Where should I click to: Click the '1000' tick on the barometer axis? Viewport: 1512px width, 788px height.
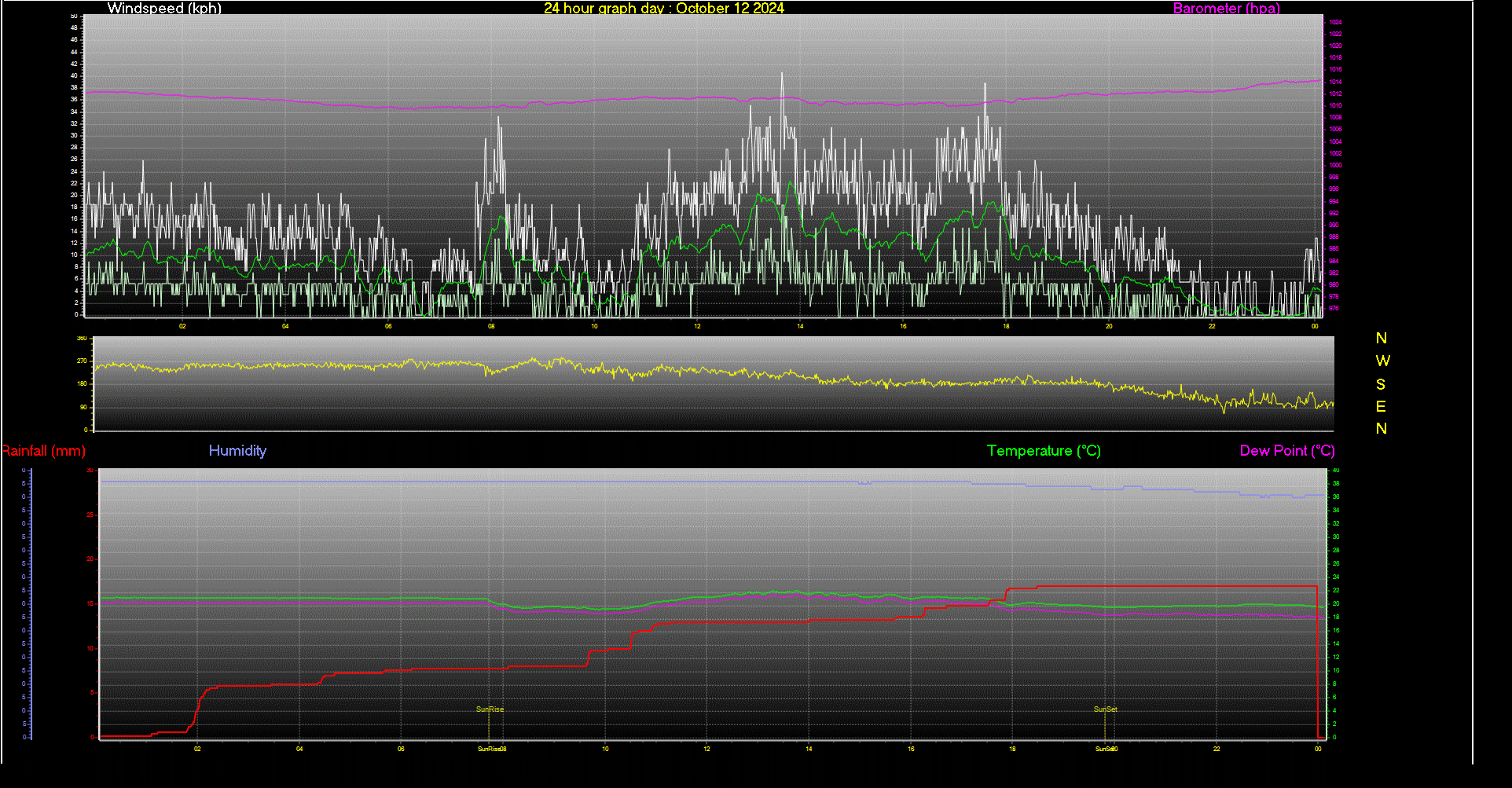pos(1335,165)
